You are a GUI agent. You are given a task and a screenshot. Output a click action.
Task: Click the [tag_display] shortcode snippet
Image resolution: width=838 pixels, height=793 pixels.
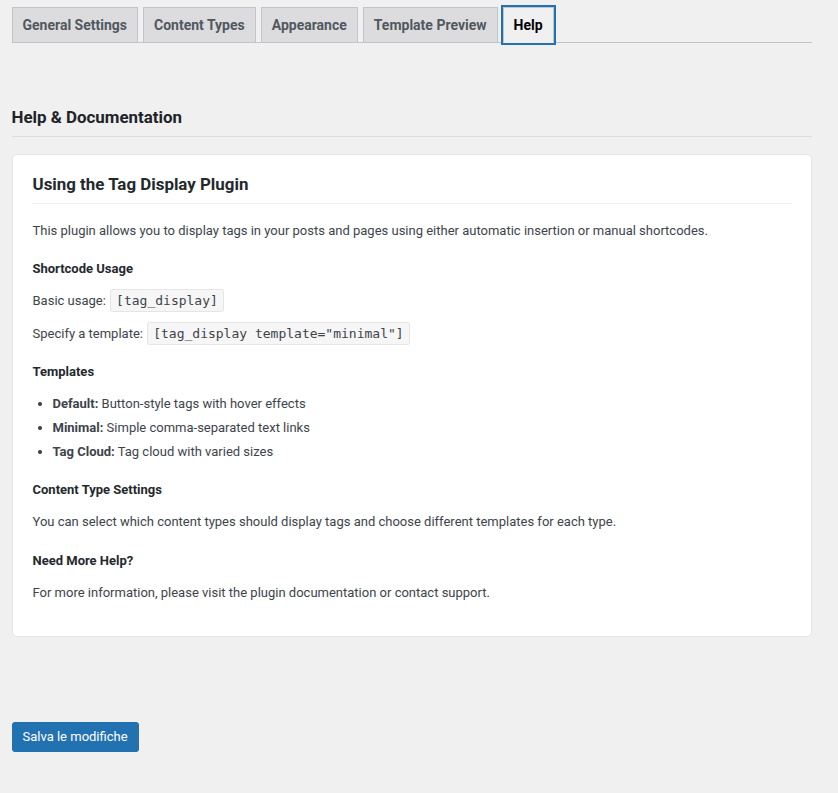[x=167, y=301]
